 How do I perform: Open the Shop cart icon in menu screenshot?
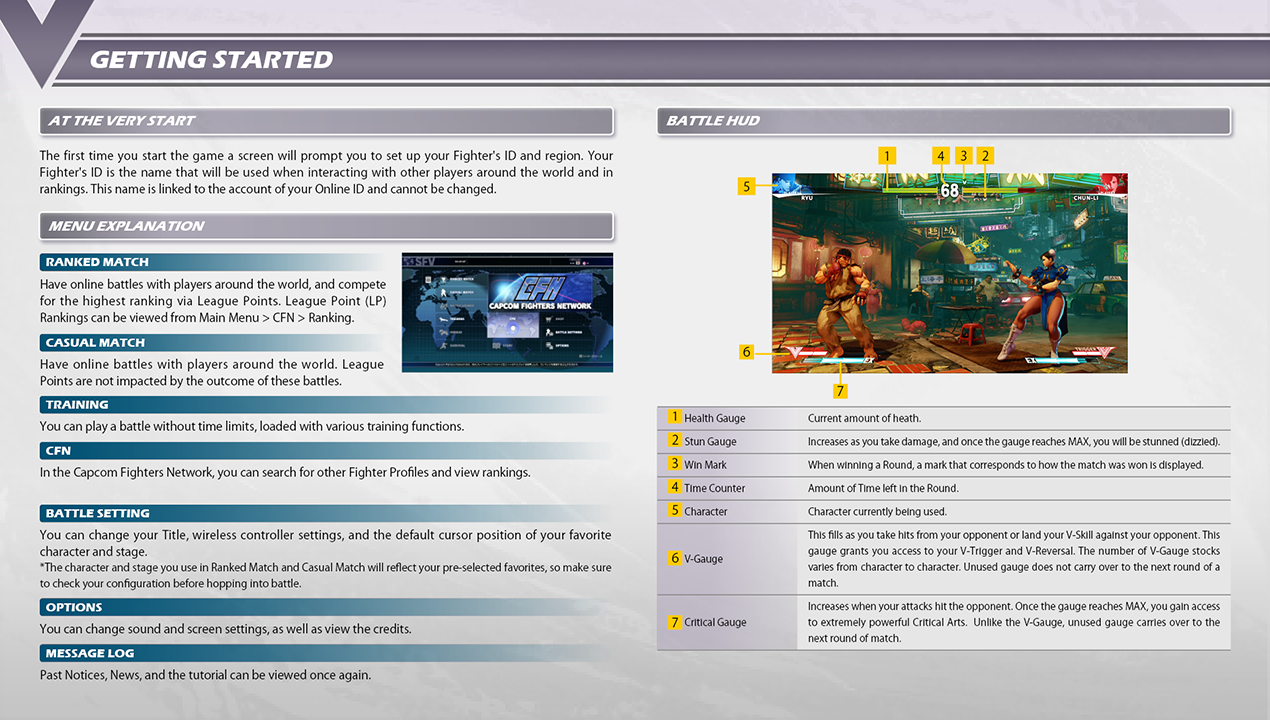click(549, 319)
